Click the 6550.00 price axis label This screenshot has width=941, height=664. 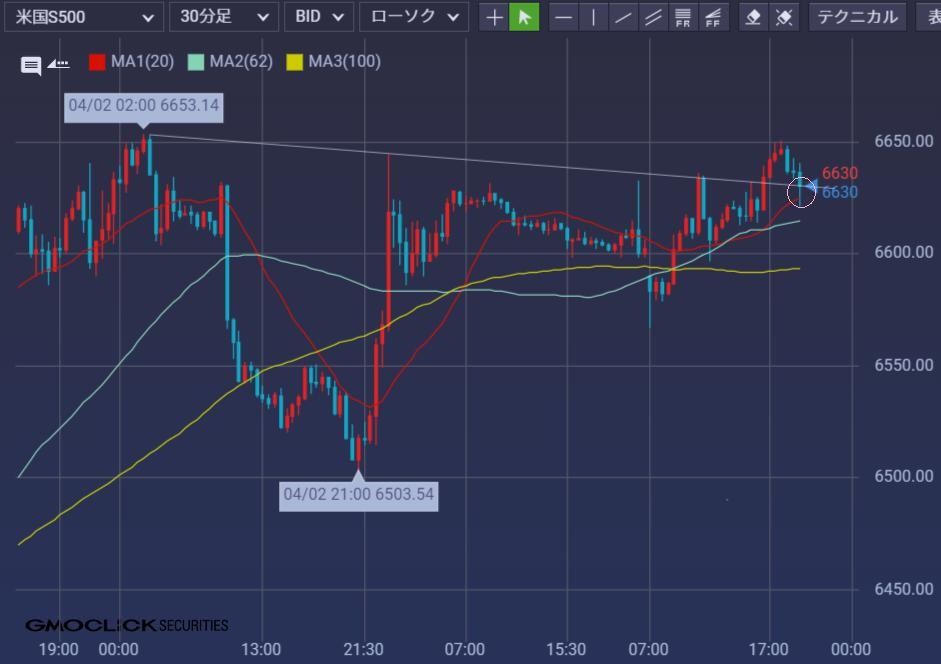(904, 365)
